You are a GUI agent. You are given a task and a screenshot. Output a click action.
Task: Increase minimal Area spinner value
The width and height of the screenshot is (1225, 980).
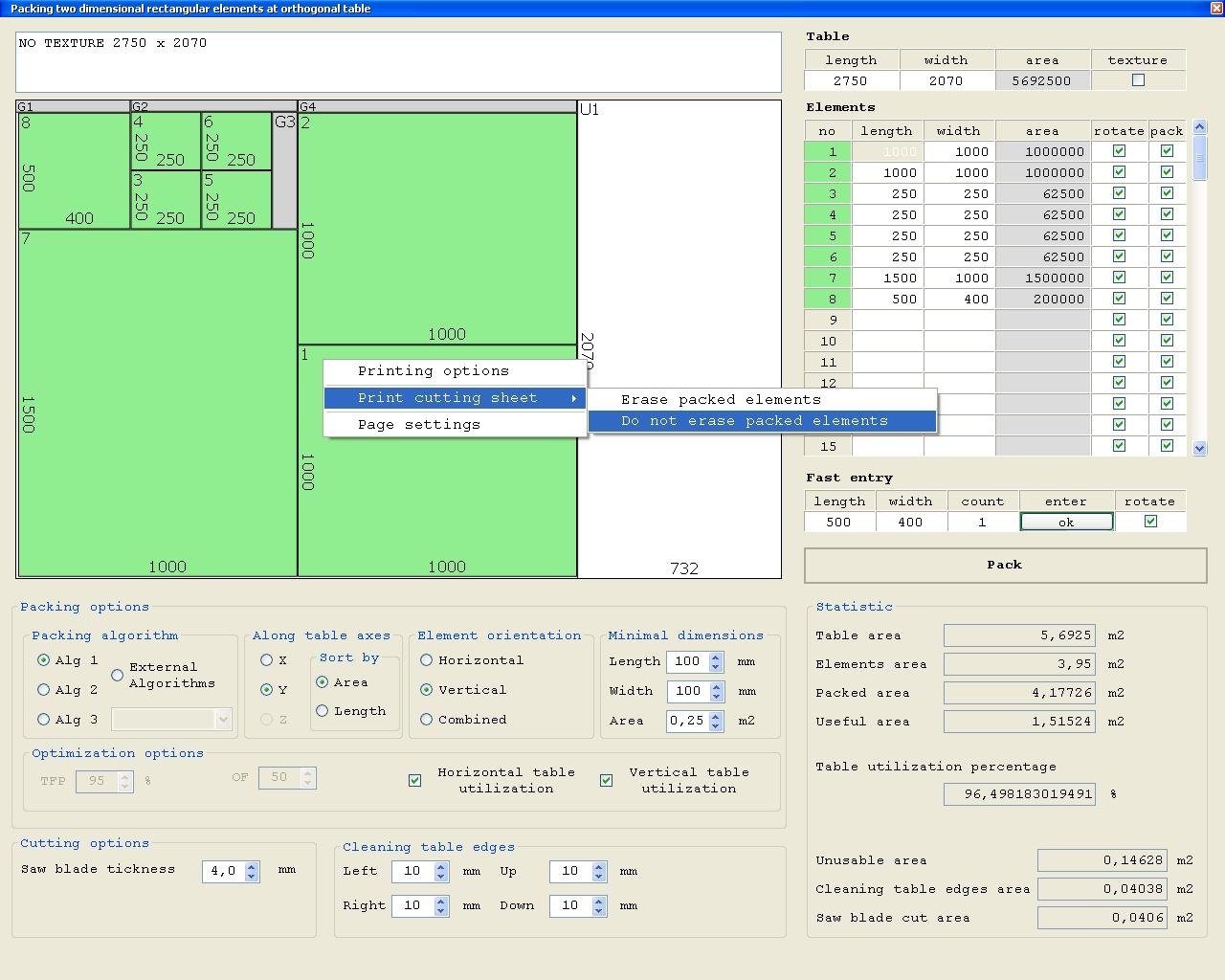click(716, 716)
